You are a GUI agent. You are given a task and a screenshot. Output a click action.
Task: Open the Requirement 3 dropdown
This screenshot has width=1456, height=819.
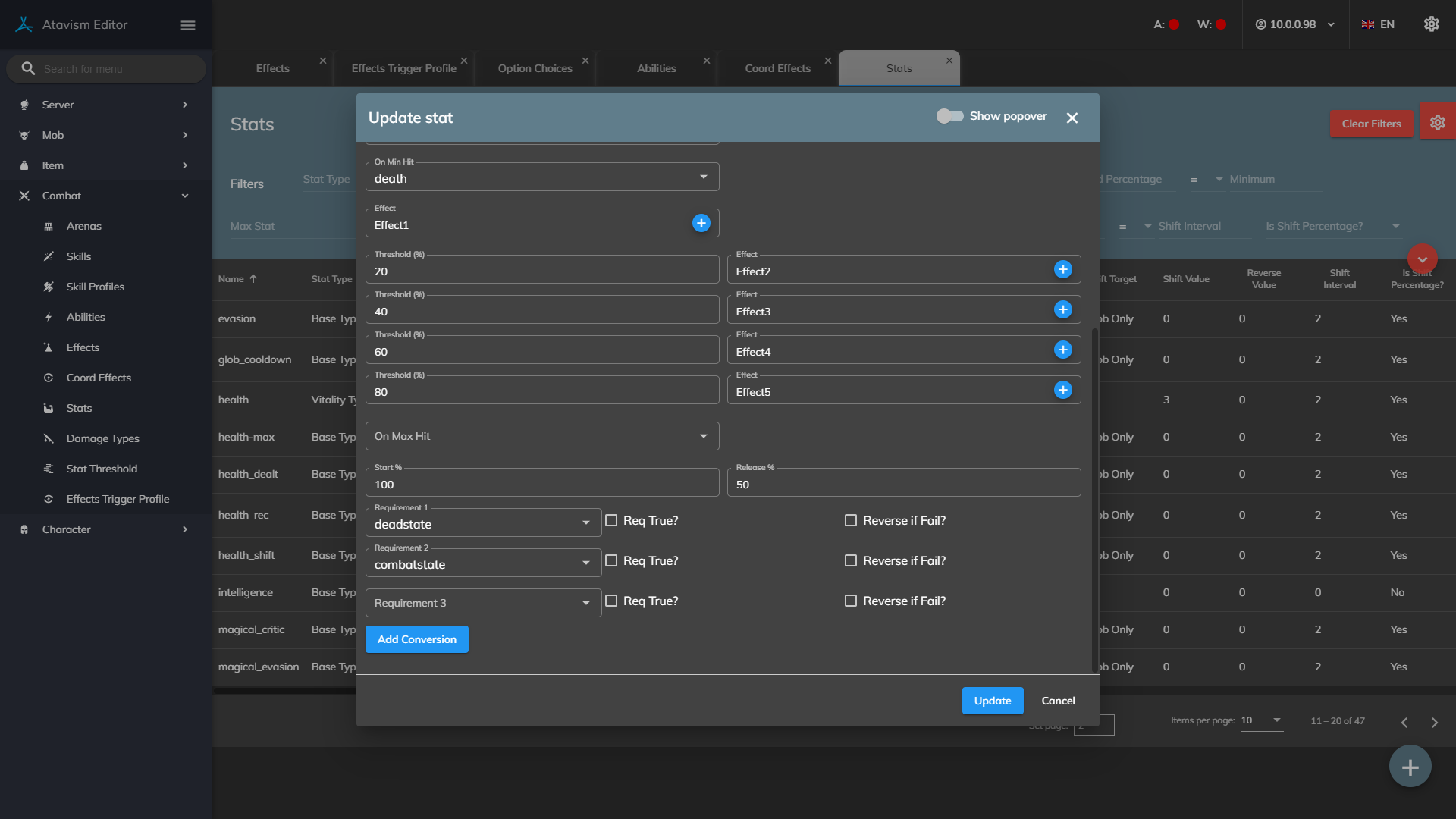482,603
